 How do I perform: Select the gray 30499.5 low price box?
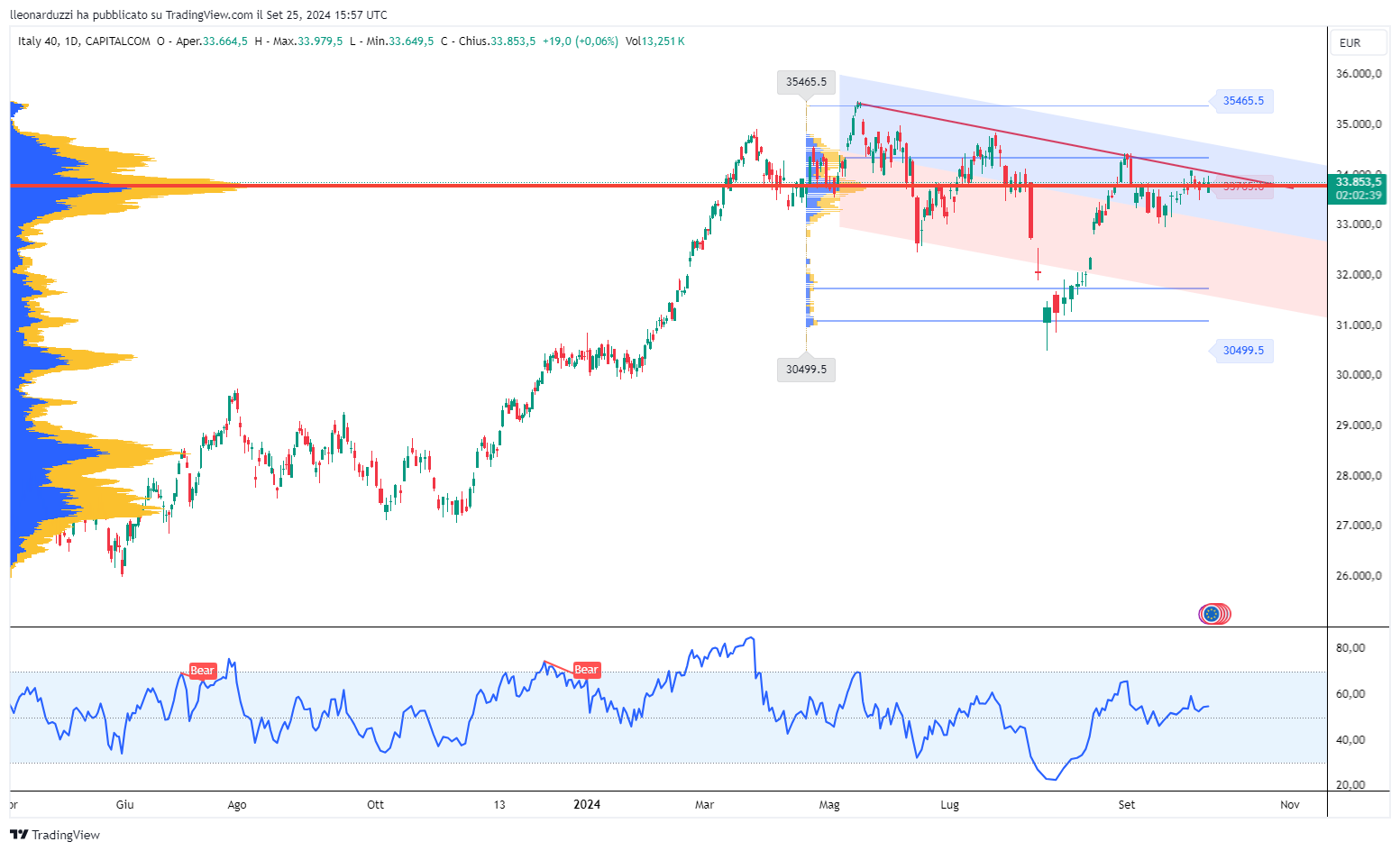click(x=806, y=369)
